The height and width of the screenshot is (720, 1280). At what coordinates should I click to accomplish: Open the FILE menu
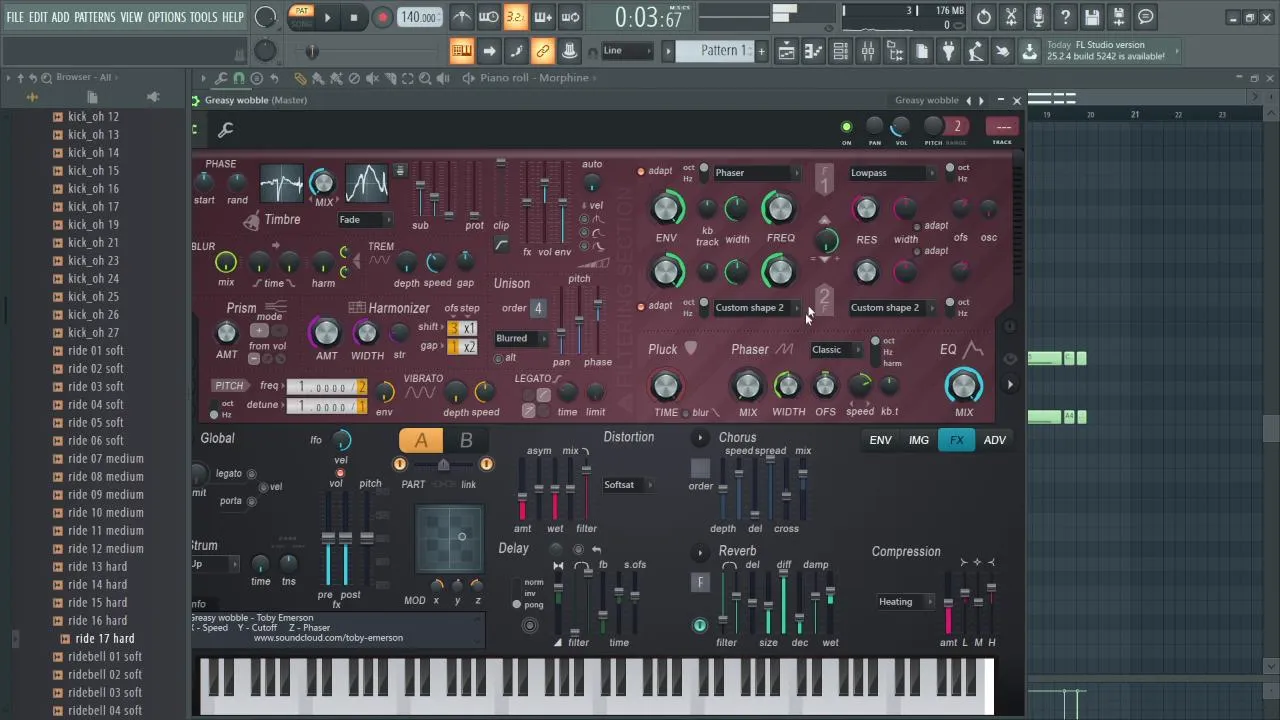[x=15, y=17]
